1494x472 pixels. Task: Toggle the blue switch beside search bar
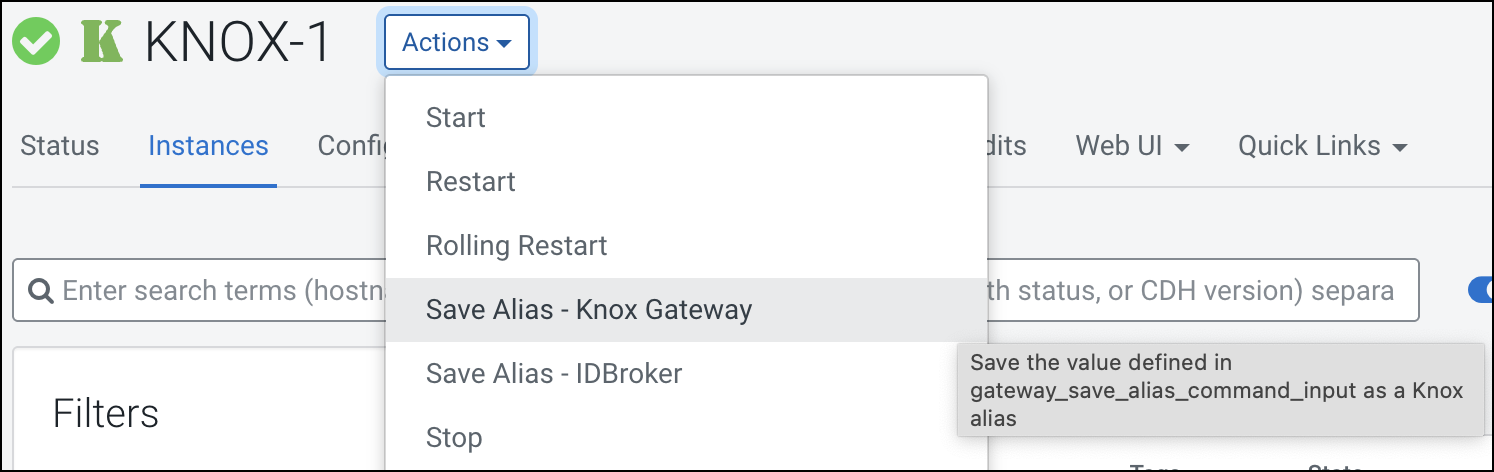coord(1480,290)
